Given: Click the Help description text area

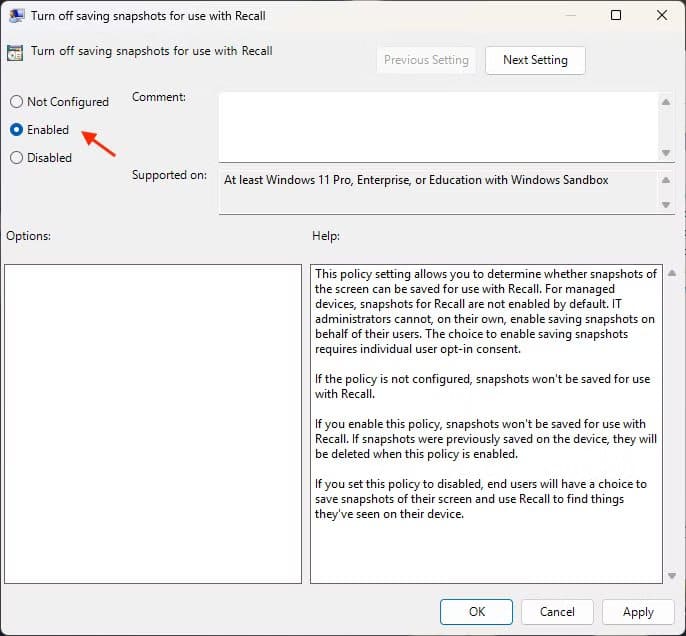Looking at the screenshot, I should tap(486, 423).
